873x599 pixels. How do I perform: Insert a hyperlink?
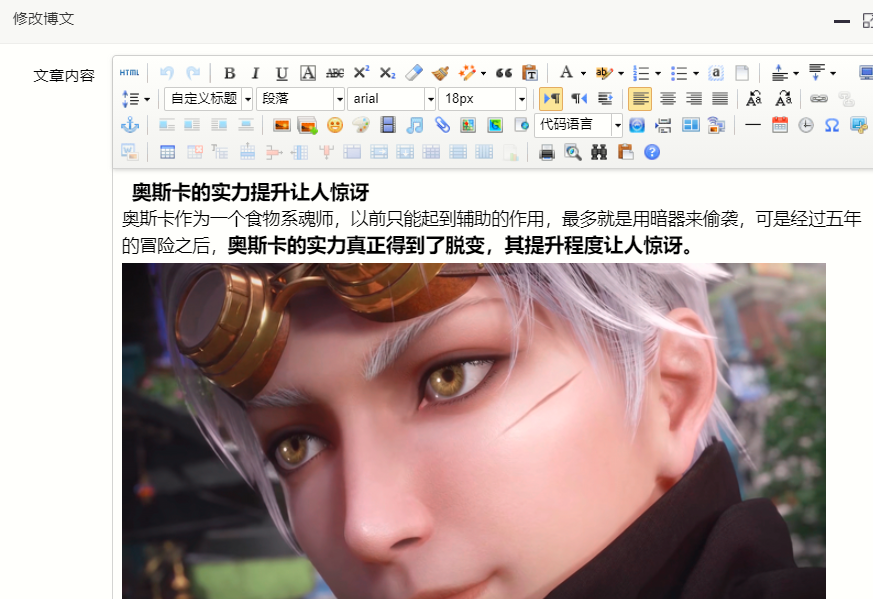[x=818, y=99]
